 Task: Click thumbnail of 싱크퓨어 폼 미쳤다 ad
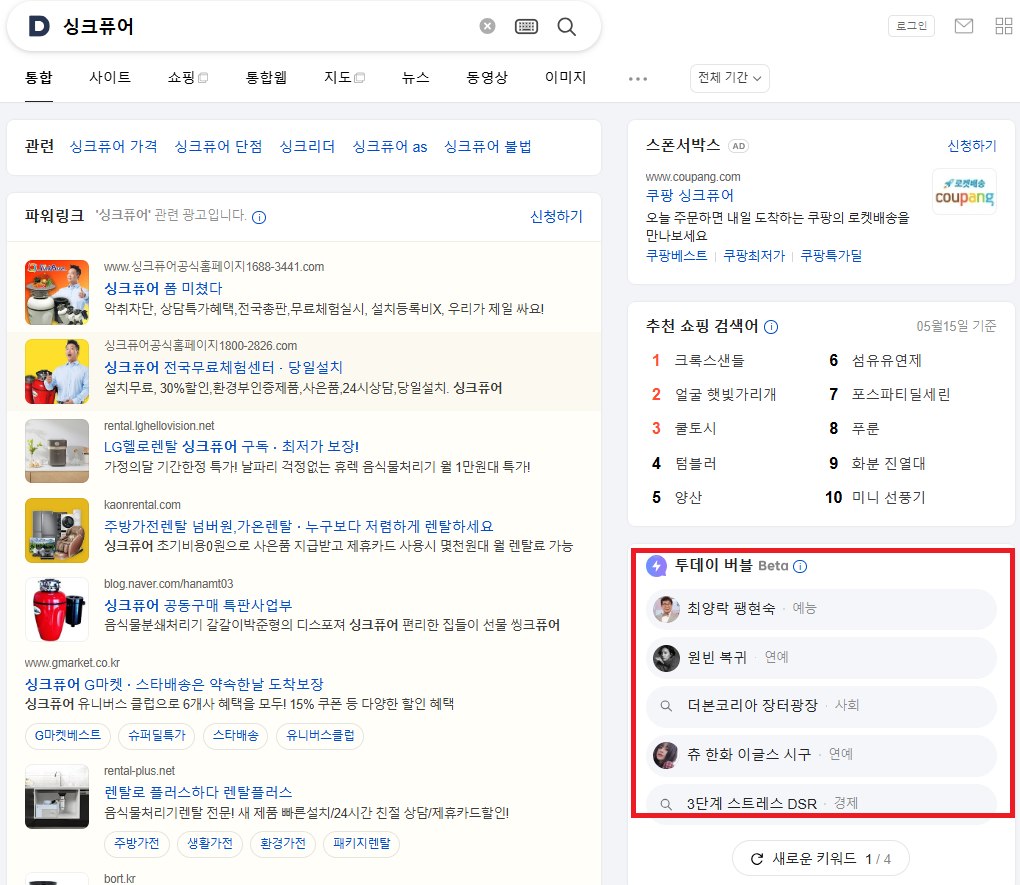57,292
